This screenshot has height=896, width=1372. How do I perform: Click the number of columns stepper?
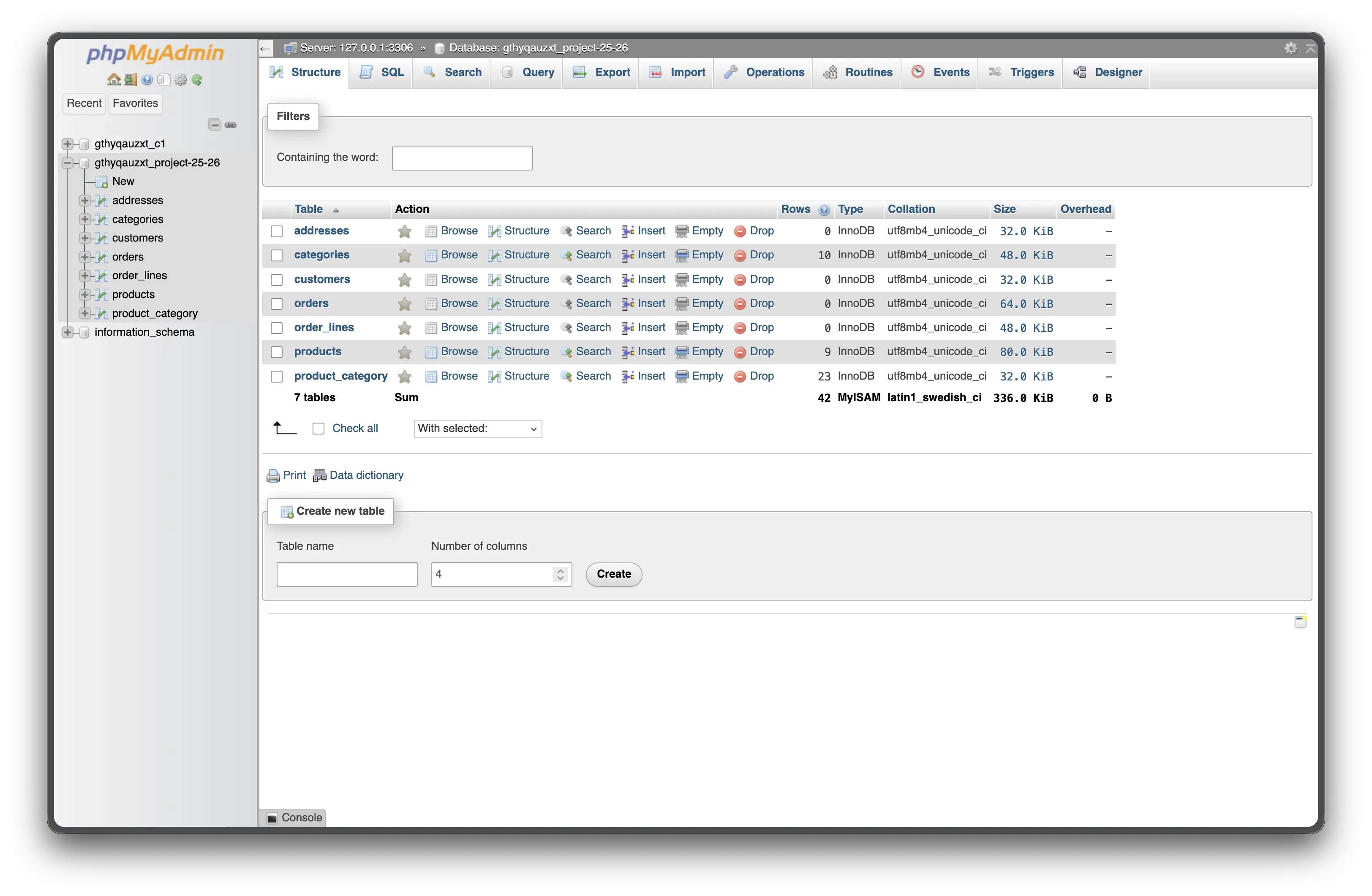(560, 575)
